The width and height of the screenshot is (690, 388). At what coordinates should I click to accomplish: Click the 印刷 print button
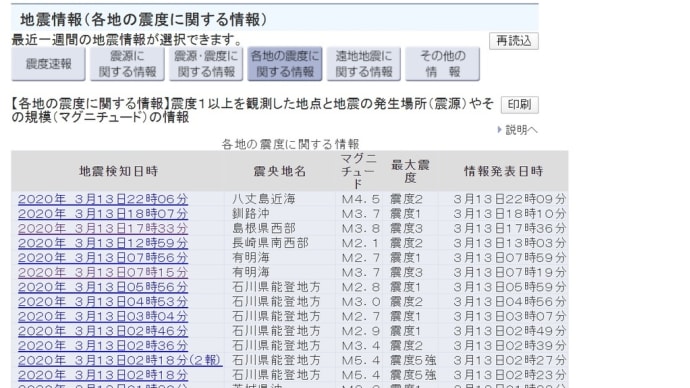(519, 105)
